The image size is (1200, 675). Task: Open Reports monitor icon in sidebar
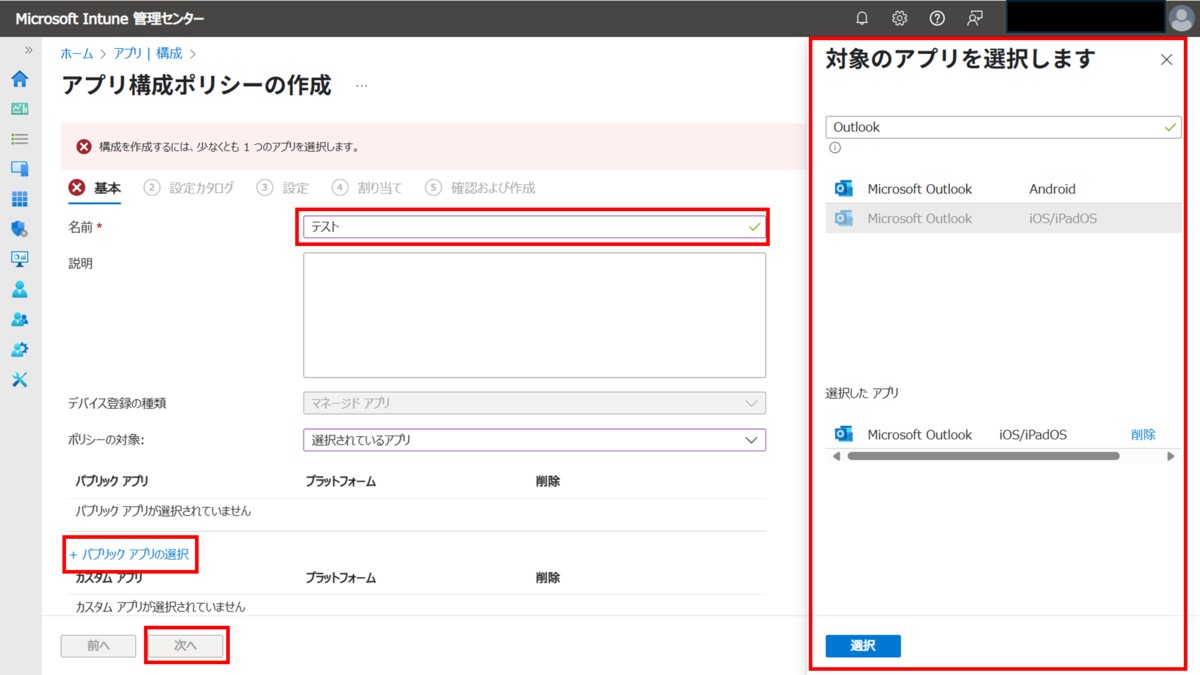19,259
